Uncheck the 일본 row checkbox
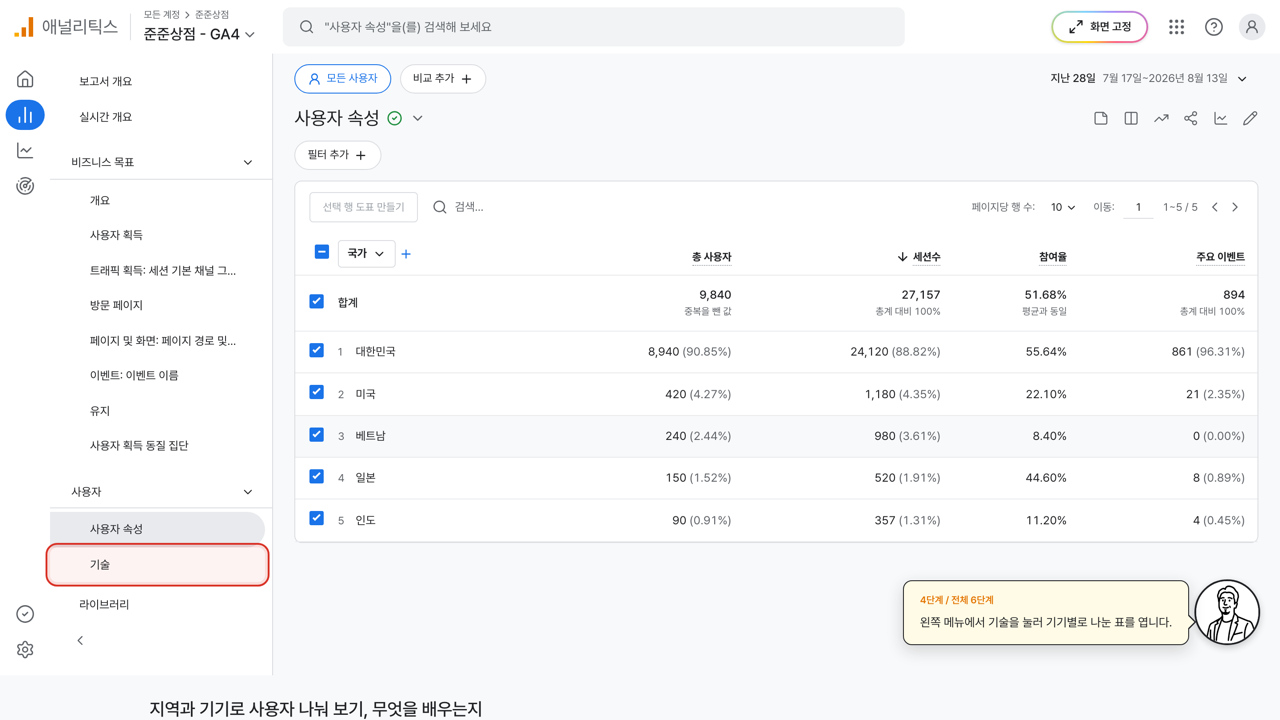The height and width of the screenshot is (720, 1280). (x=317, y=476)
